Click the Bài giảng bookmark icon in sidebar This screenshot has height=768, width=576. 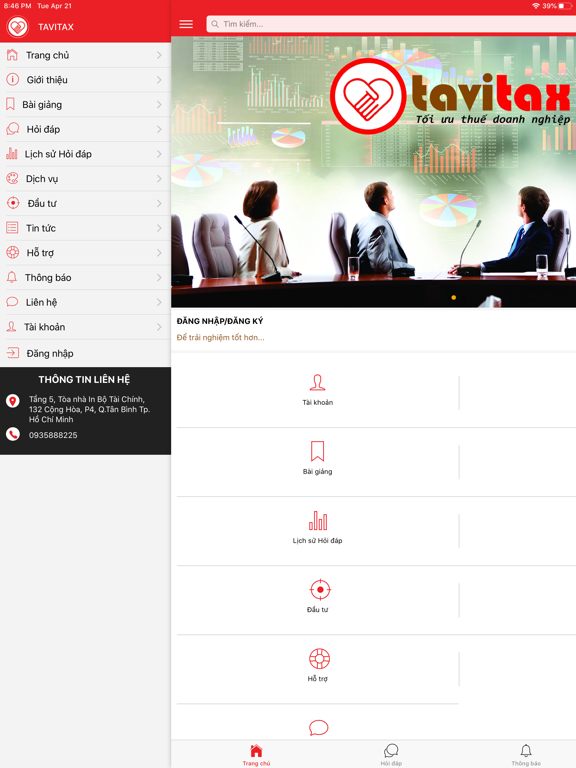10,104
